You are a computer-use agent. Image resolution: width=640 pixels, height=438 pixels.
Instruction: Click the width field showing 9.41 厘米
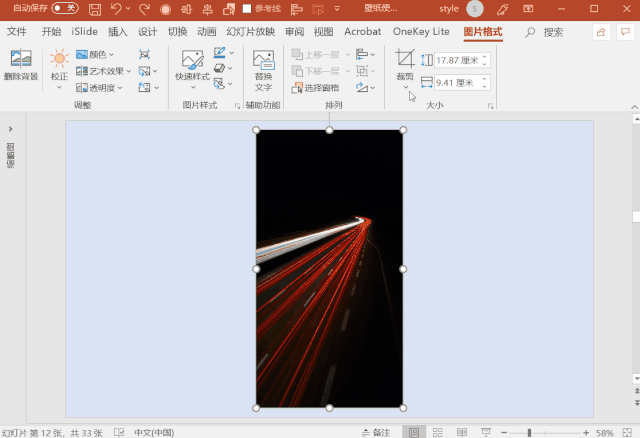(x=458, y=83)
